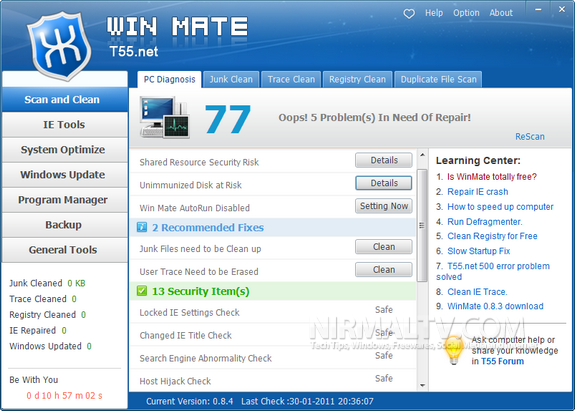The height and width of the screenshot is (411, 575).
Task: Open the Duplicate File Scan tab
Action: [x=438, y=80]
